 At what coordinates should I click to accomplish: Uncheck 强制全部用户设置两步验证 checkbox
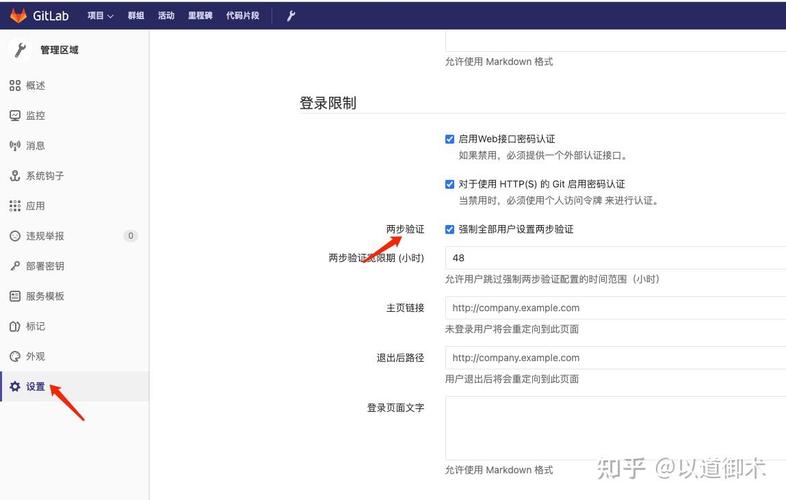[x=450, y=229]
